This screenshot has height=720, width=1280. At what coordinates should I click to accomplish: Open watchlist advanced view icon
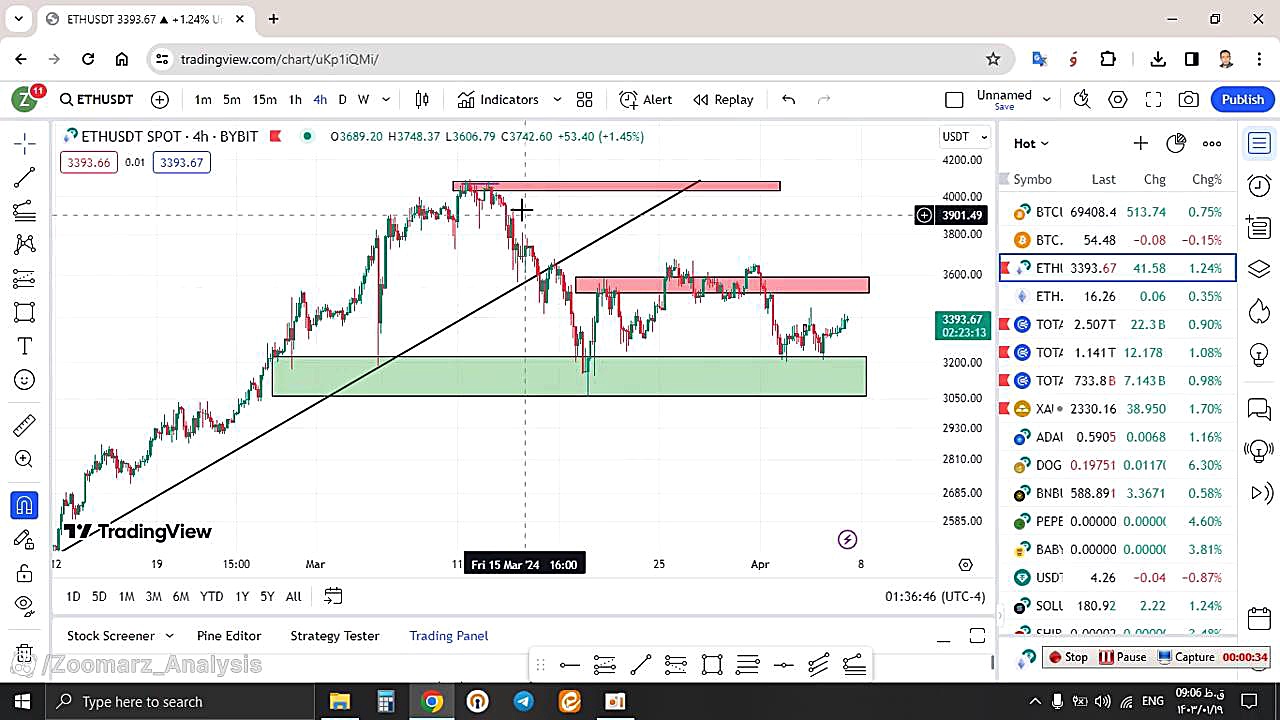1176,143
